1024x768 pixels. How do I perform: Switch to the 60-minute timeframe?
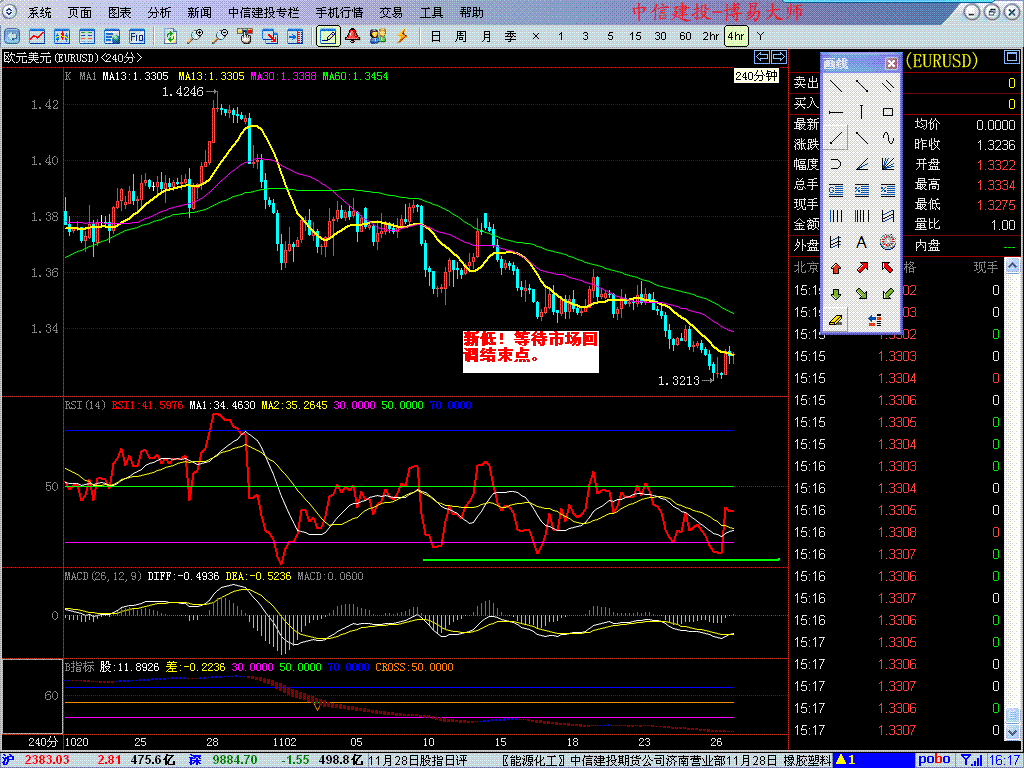pyautogui.click(x=685, y=36)
